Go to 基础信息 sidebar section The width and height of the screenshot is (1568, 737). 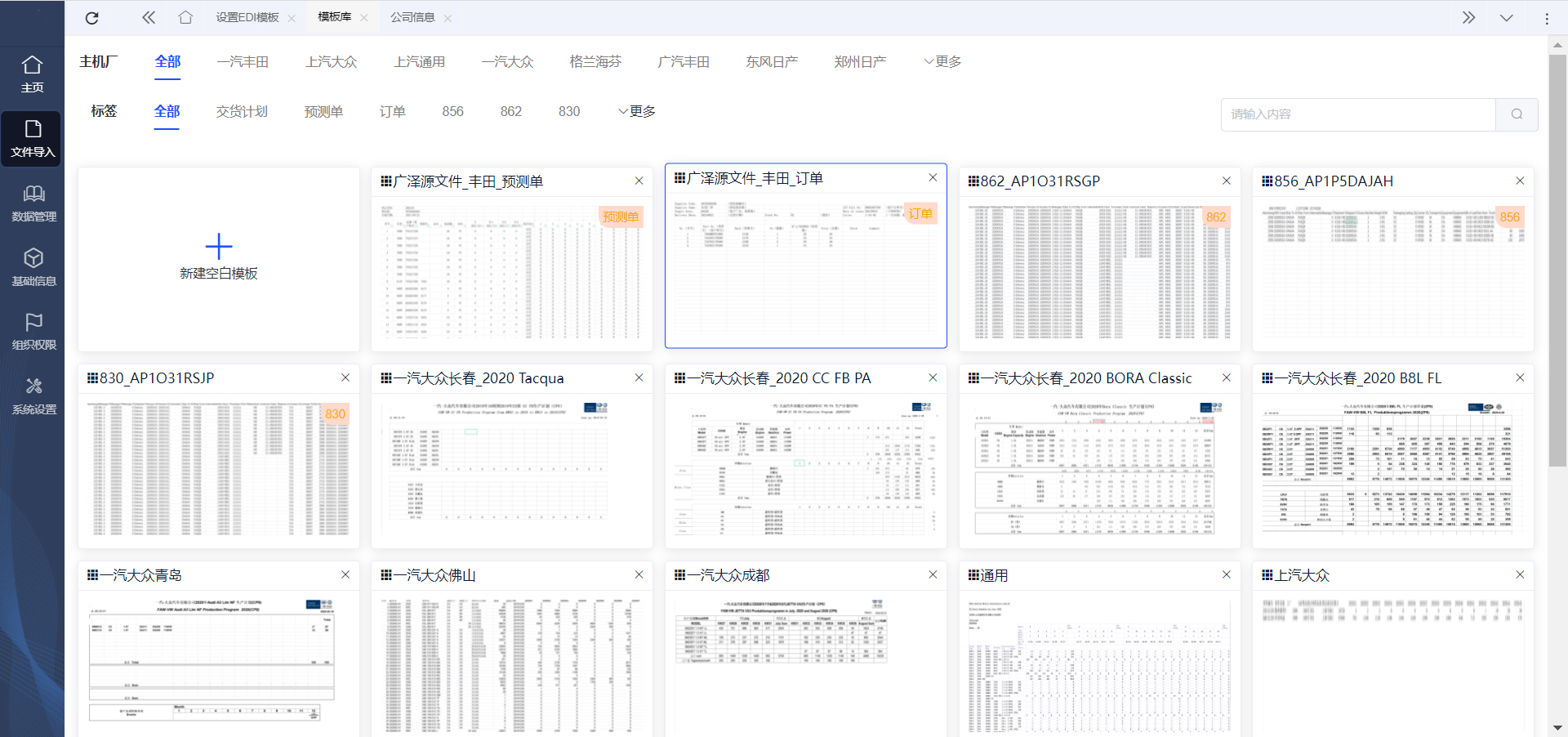click(x=33, y=267)
